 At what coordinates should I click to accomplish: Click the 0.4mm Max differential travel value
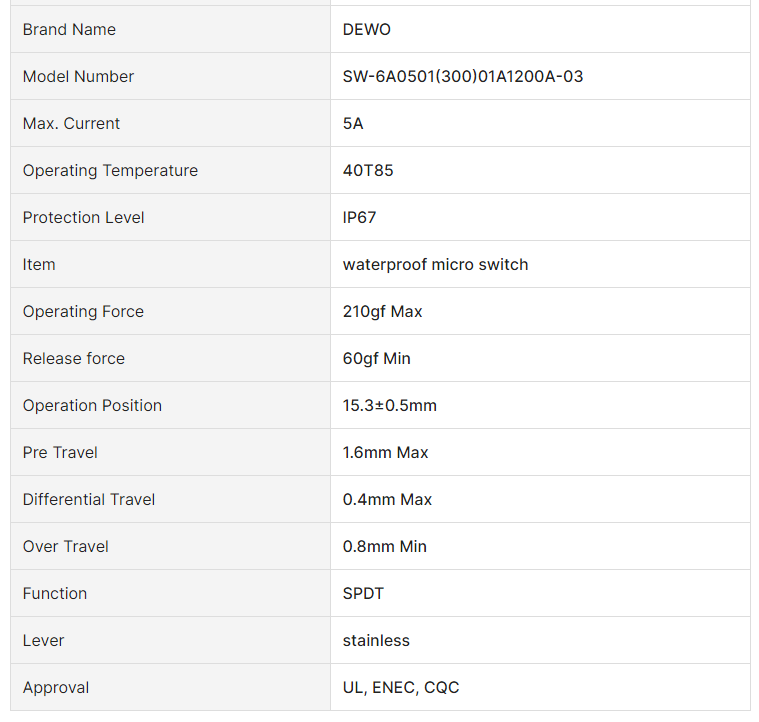click(387, 500)
